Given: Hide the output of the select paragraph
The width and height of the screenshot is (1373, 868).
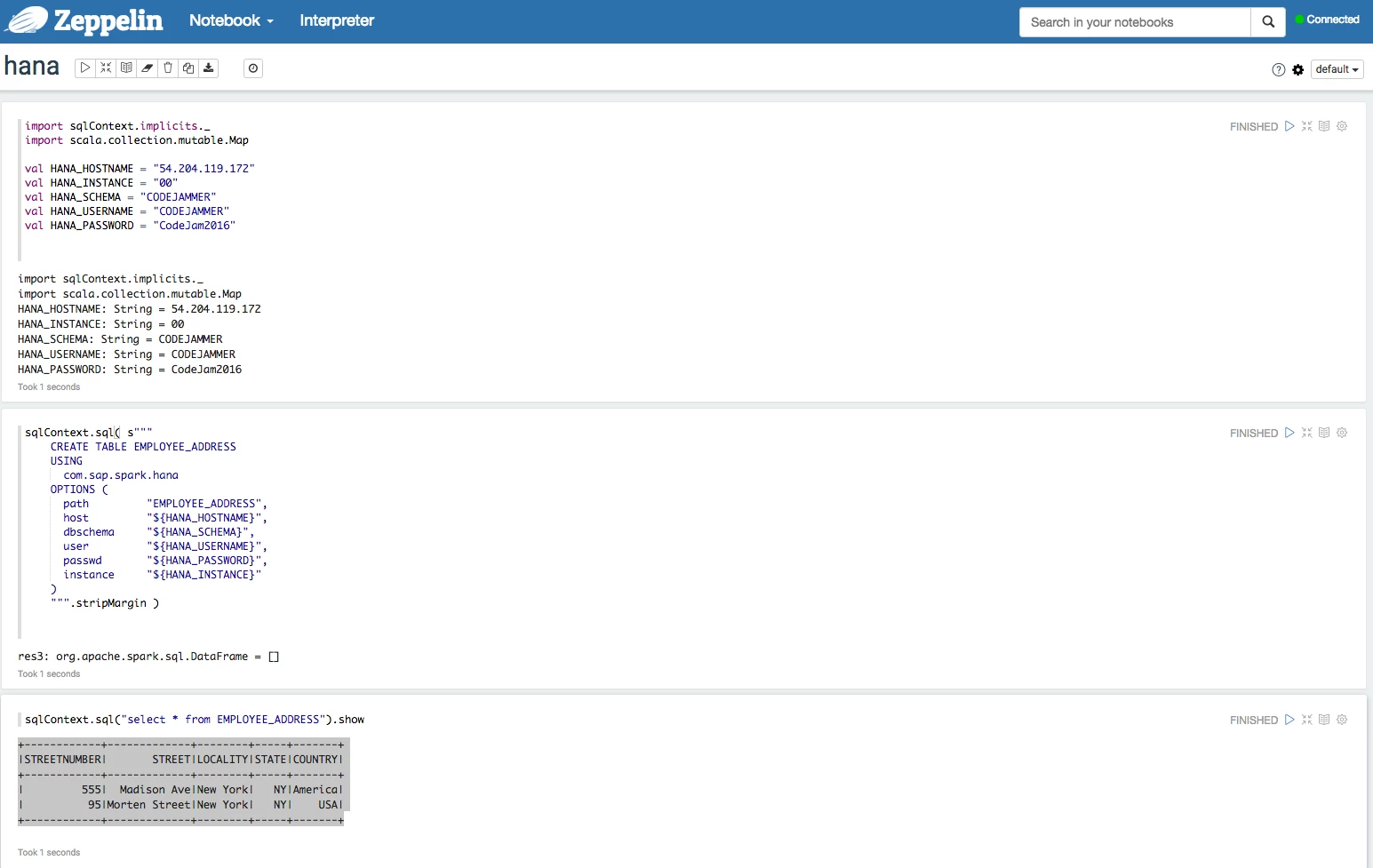Looking at the screenshot, I should click(x=1324, y=720).
